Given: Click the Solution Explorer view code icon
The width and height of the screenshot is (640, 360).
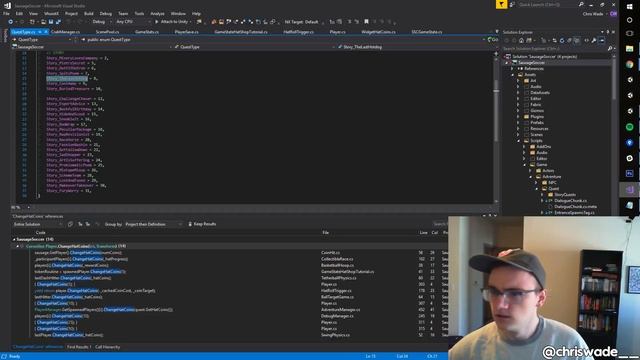Looking at the screenshot, I should [x=586, y=40].
